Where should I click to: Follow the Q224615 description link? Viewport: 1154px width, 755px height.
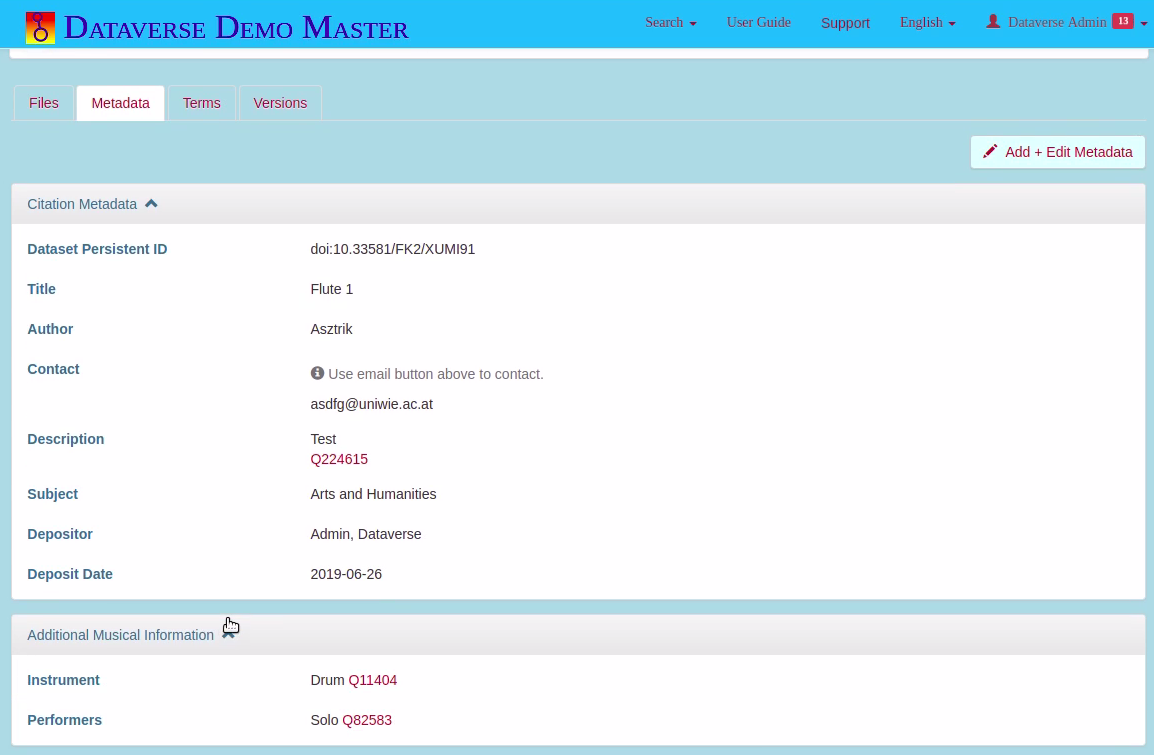(339, 459)
